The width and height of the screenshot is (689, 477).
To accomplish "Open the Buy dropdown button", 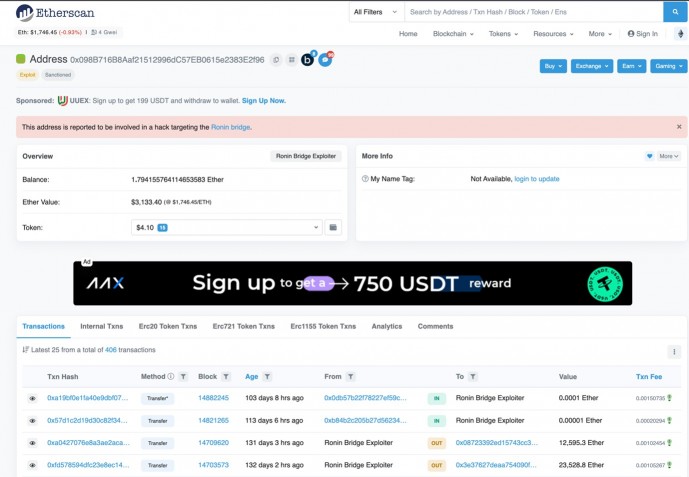I will click(553, 66).
